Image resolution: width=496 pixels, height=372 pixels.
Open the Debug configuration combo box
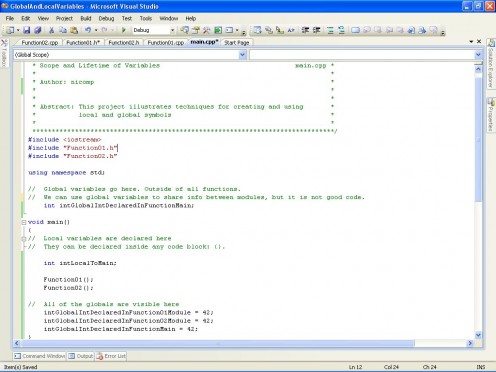154,30
